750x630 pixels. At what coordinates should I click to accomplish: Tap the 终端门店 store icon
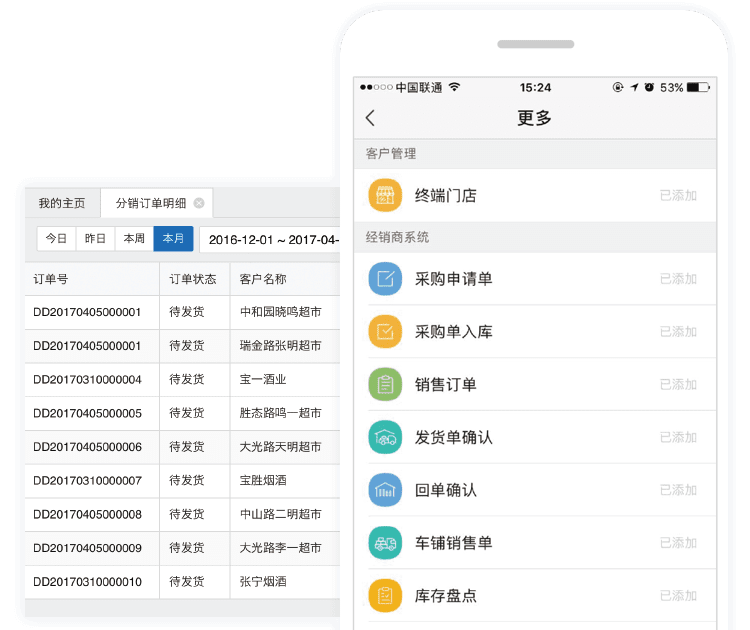[x=385, y=196]
